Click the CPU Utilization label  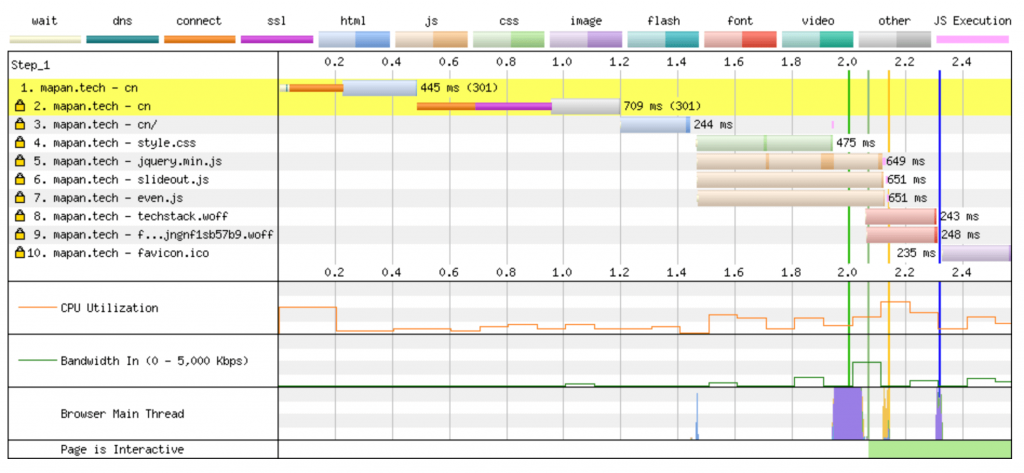(x=109, y=308)
